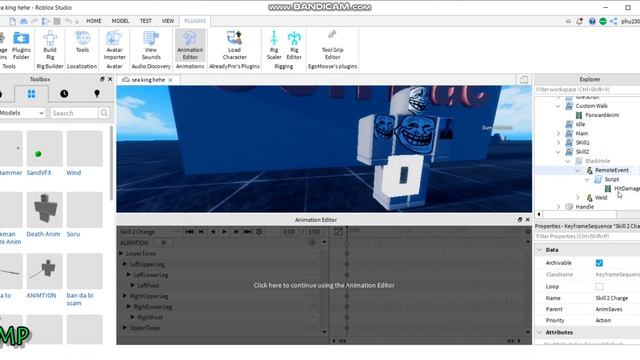Open the Models category dropdown

(x=22, y=113)
